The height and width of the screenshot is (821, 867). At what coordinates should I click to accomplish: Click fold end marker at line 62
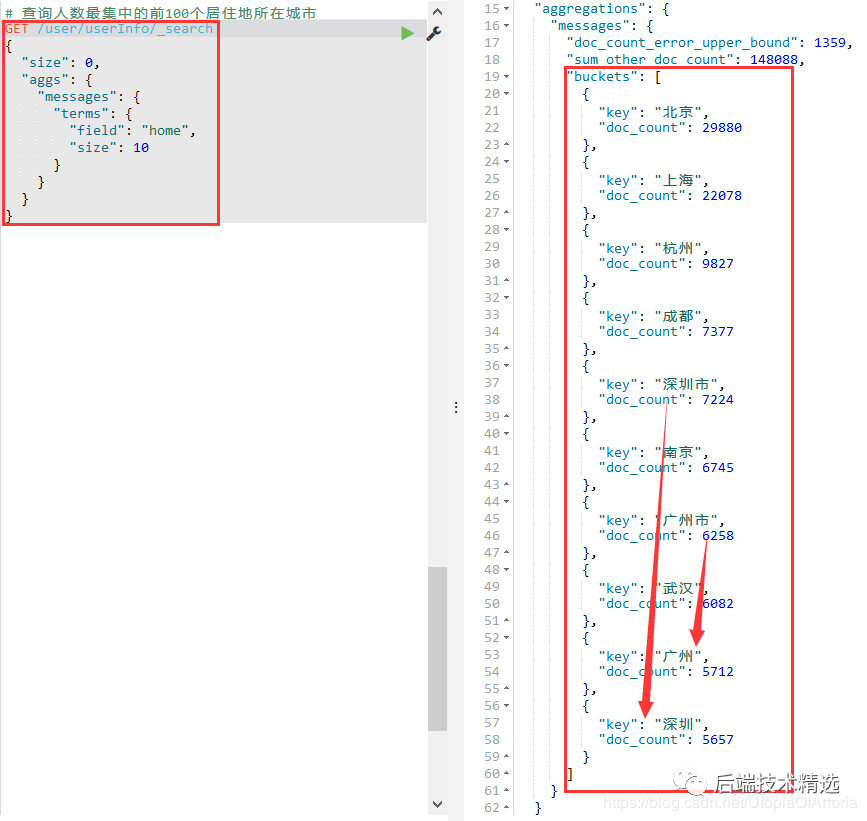[506, 808]
